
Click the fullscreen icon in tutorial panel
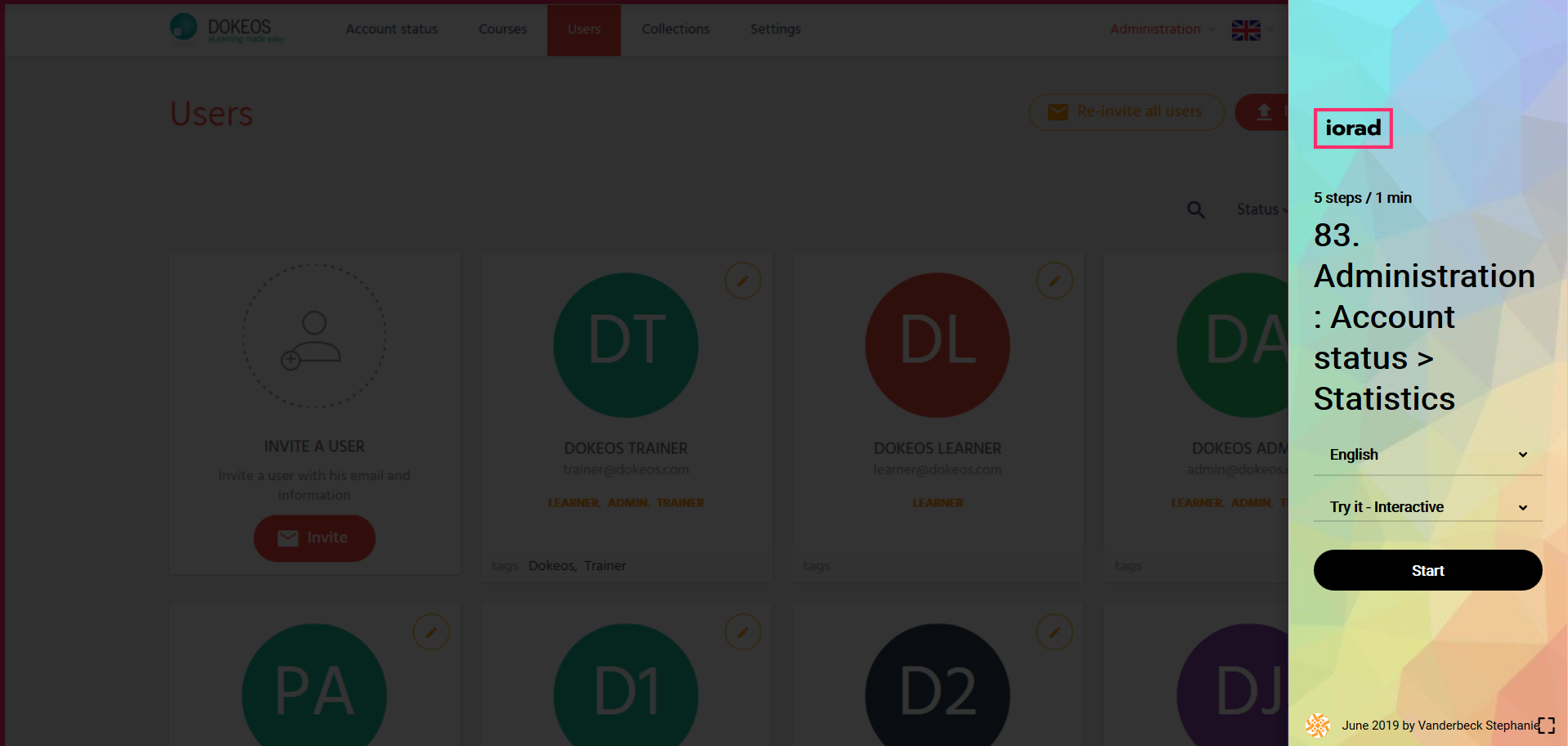point(1545,726)
